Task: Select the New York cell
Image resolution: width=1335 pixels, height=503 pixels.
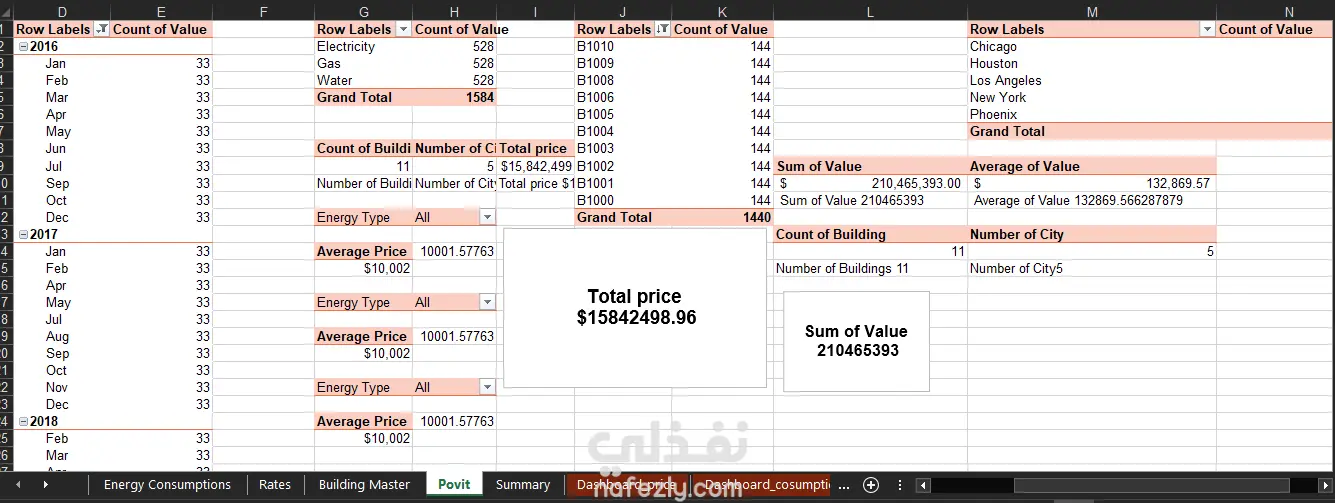Action: 1091,97
